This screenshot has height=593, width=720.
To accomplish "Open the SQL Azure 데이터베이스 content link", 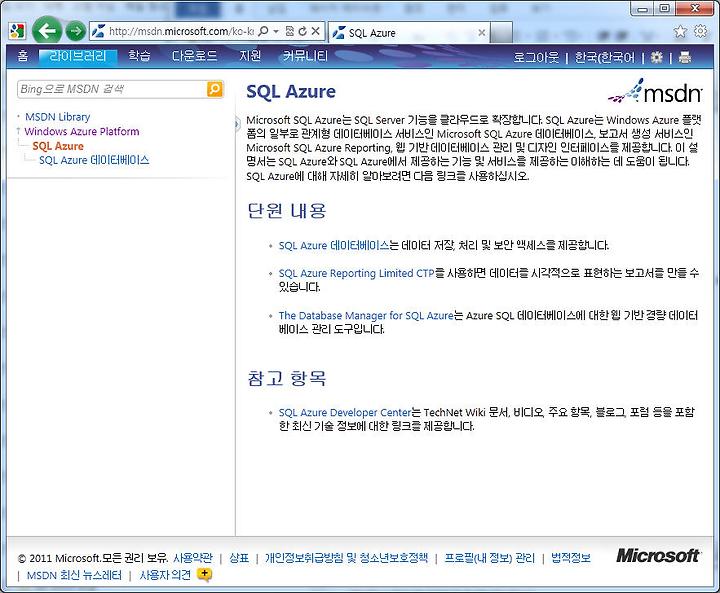I will tap(334, 245).
